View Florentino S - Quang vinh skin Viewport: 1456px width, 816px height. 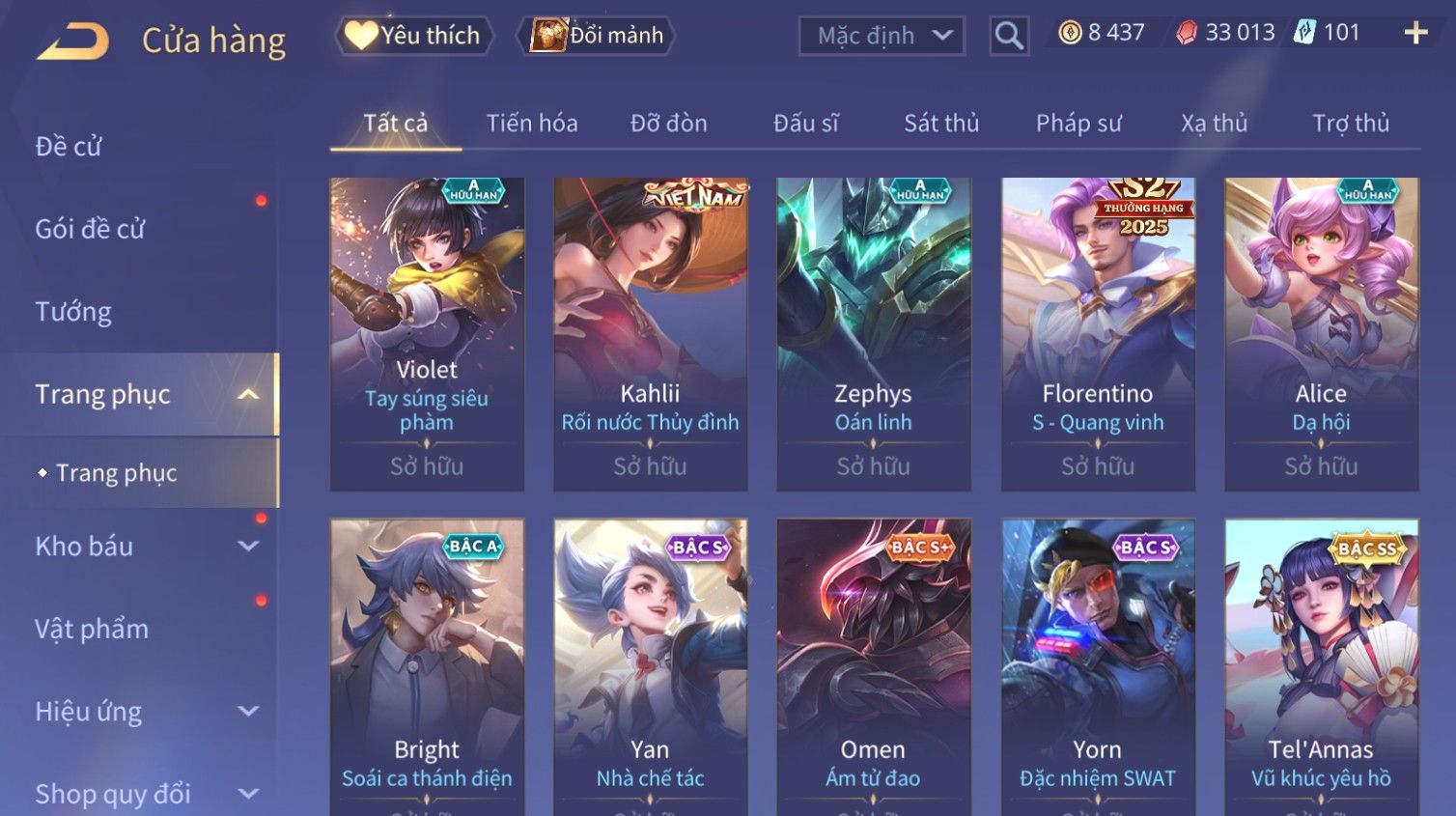[1098, 334]
